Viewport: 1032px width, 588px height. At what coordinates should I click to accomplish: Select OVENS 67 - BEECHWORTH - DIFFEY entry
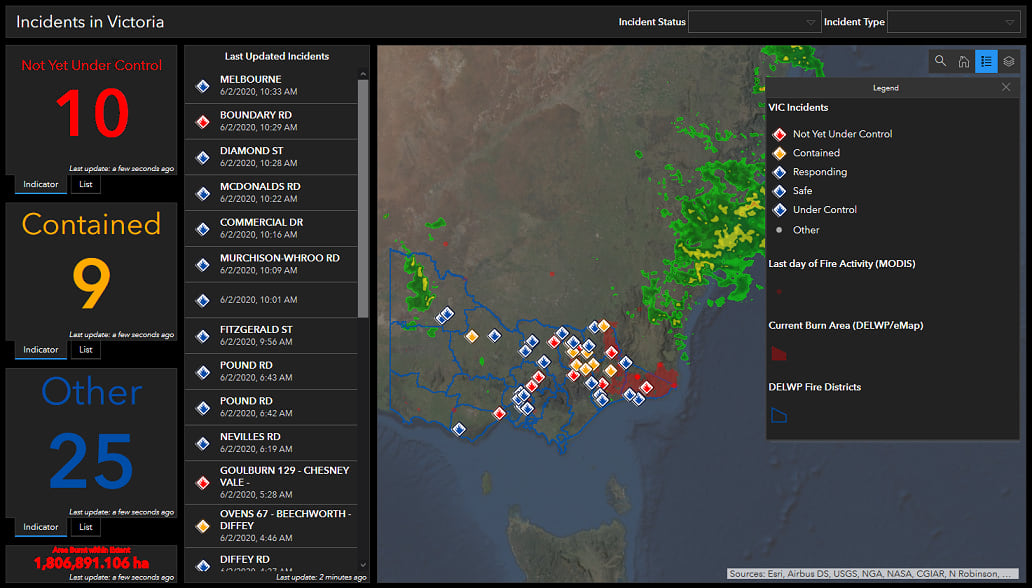(271, 525)
